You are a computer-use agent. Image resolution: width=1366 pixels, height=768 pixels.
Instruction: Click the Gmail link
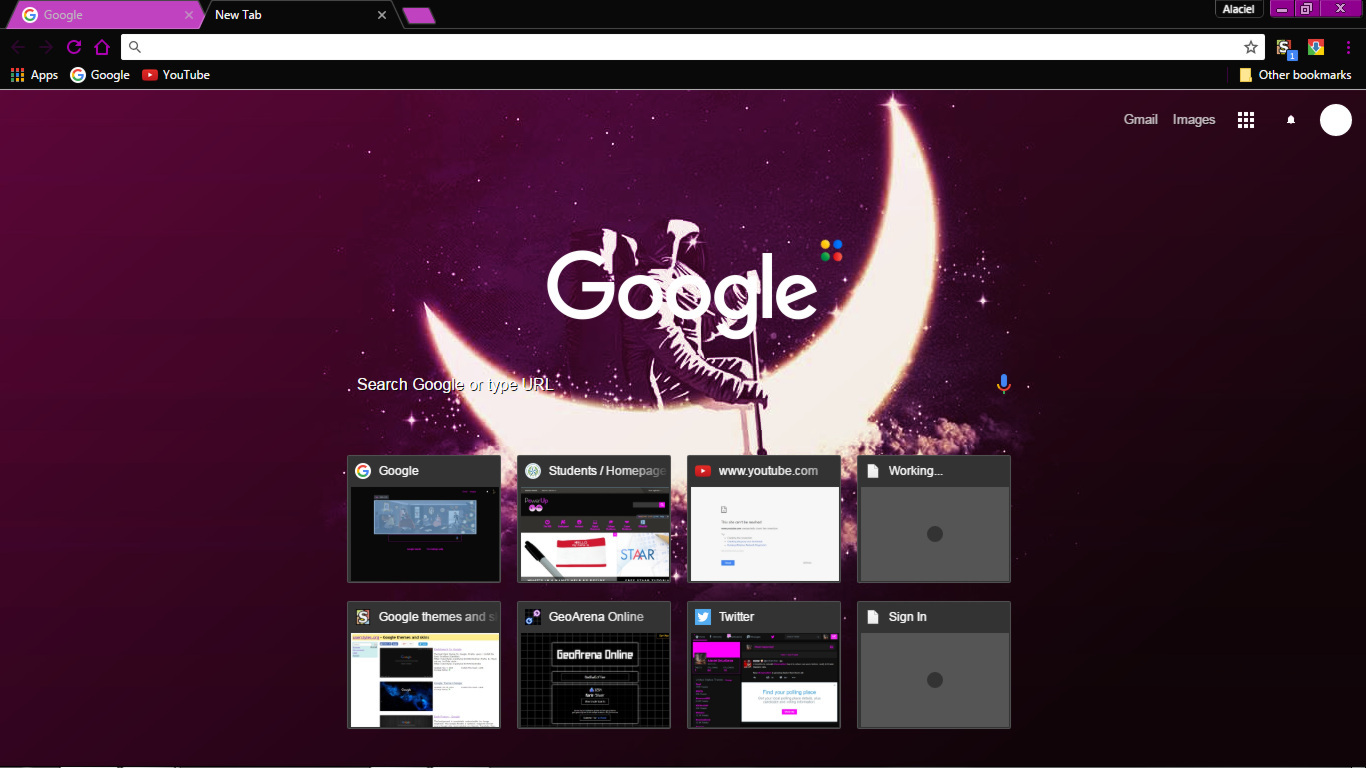coord(1140,119)
